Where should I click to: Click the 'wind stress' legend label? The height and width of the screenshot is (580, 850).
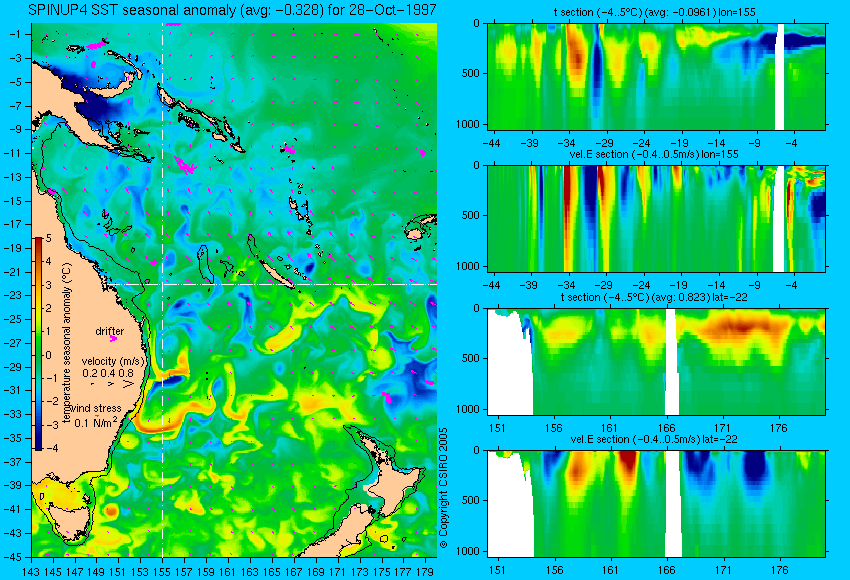[x=96, y=408]
